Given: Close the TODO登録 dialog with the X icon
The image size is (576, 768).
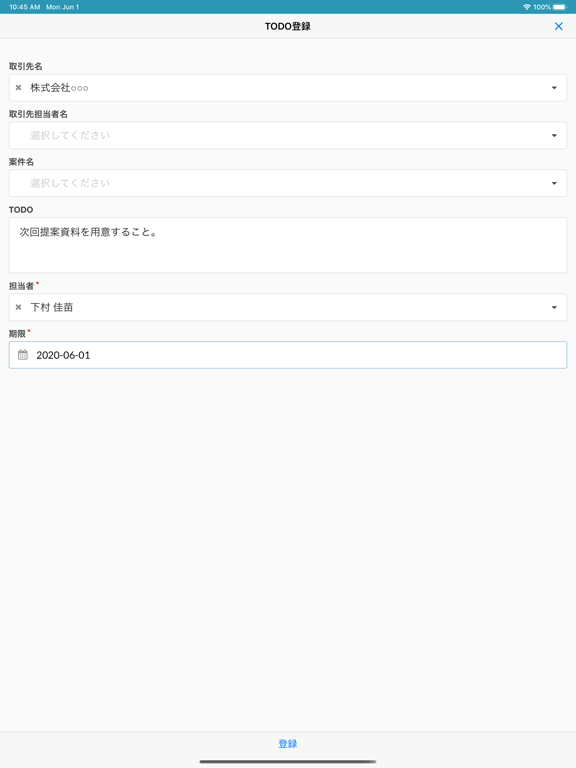Looking at the screenshot, I should coord(558,26).
